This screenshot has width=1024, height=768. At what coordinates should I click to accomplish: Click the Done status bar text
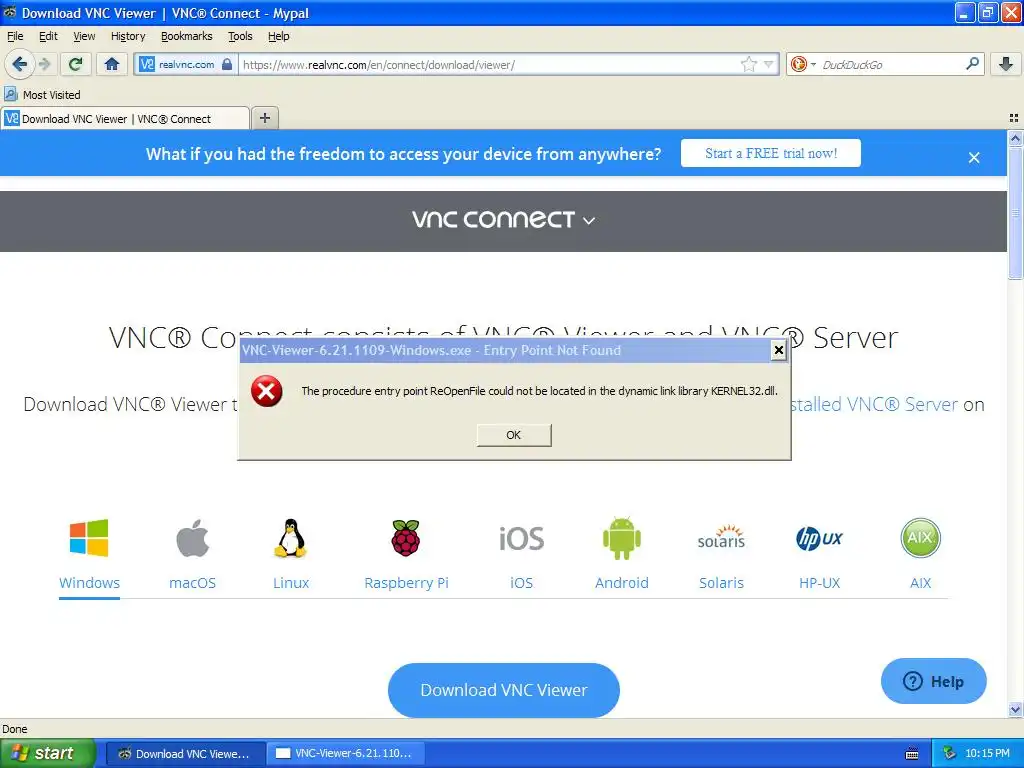pyautogui.click(x=15, y=729)
